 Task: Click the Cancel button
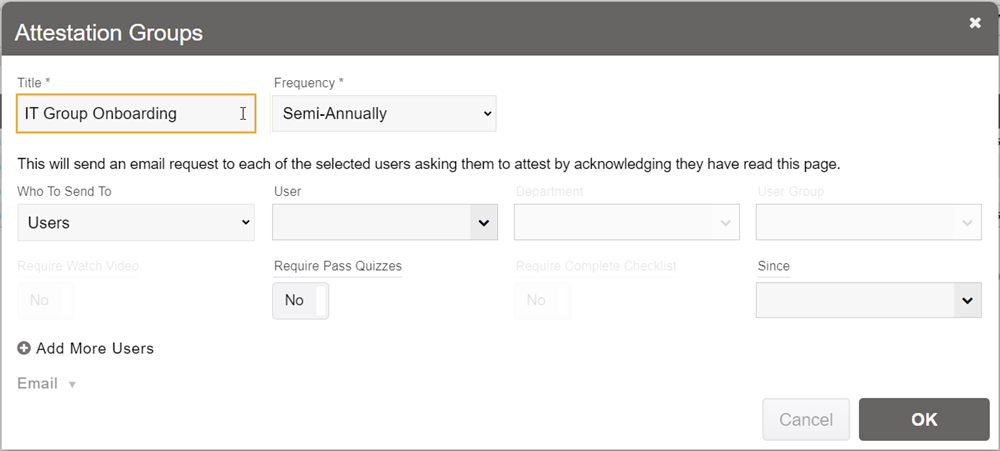tap(806, 420)
